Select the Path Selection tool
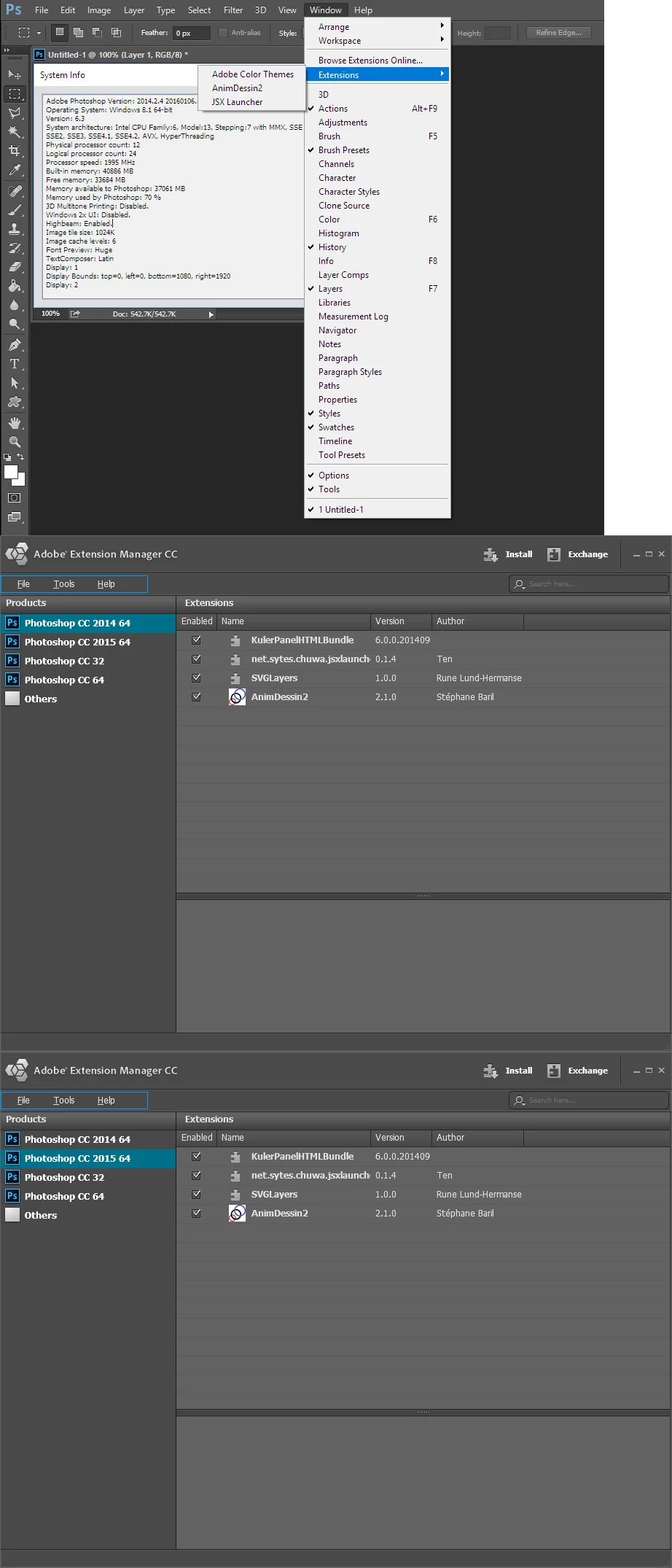Viewport: 672px width, 1568px height. tap(15, 383)
